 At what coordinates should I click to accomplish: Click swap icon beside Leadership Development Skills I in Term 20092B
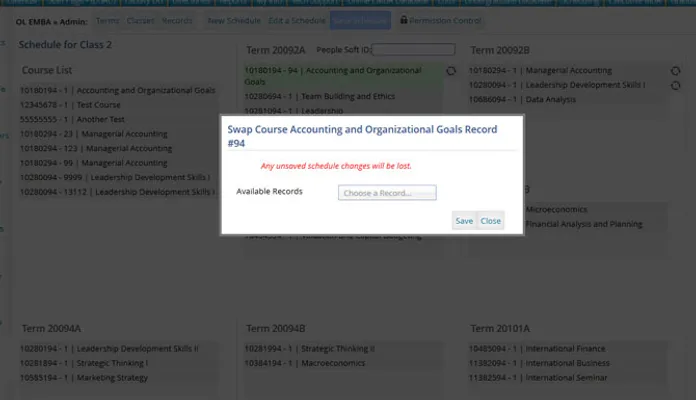(x=676, y=86)
